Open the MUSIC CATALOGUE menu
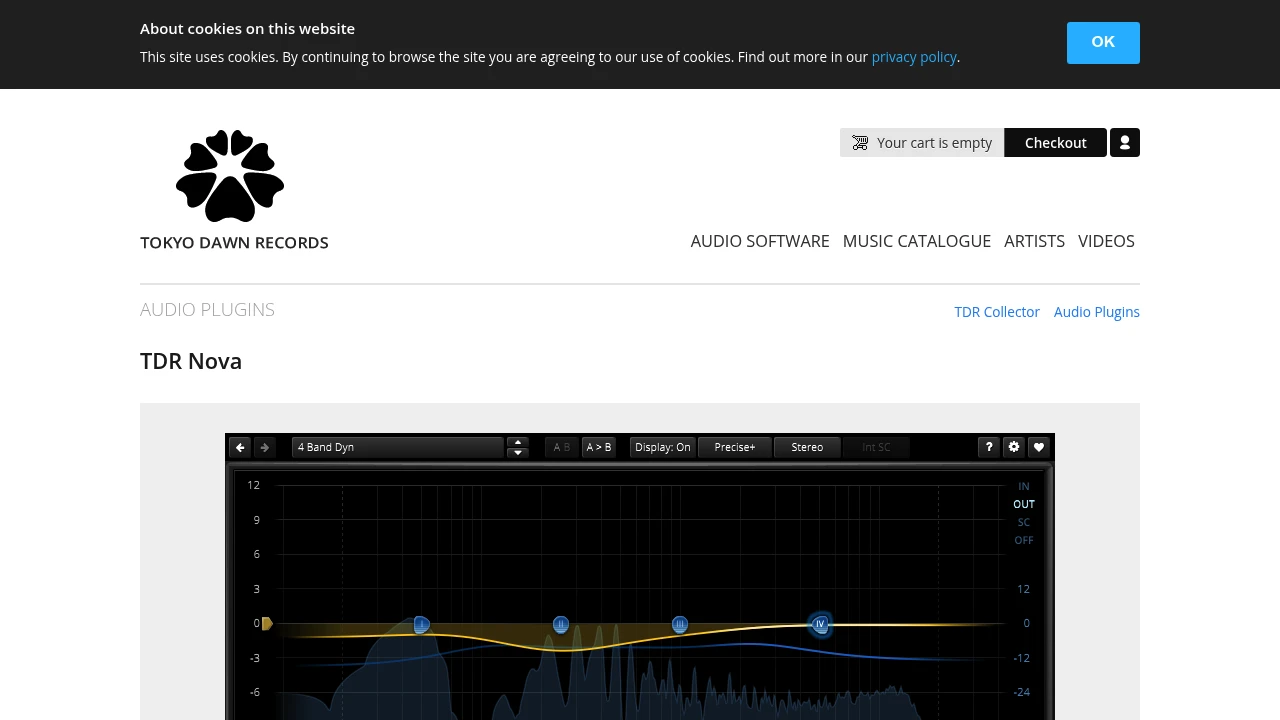Screen dimensions: 1280x720 [917, 241]
